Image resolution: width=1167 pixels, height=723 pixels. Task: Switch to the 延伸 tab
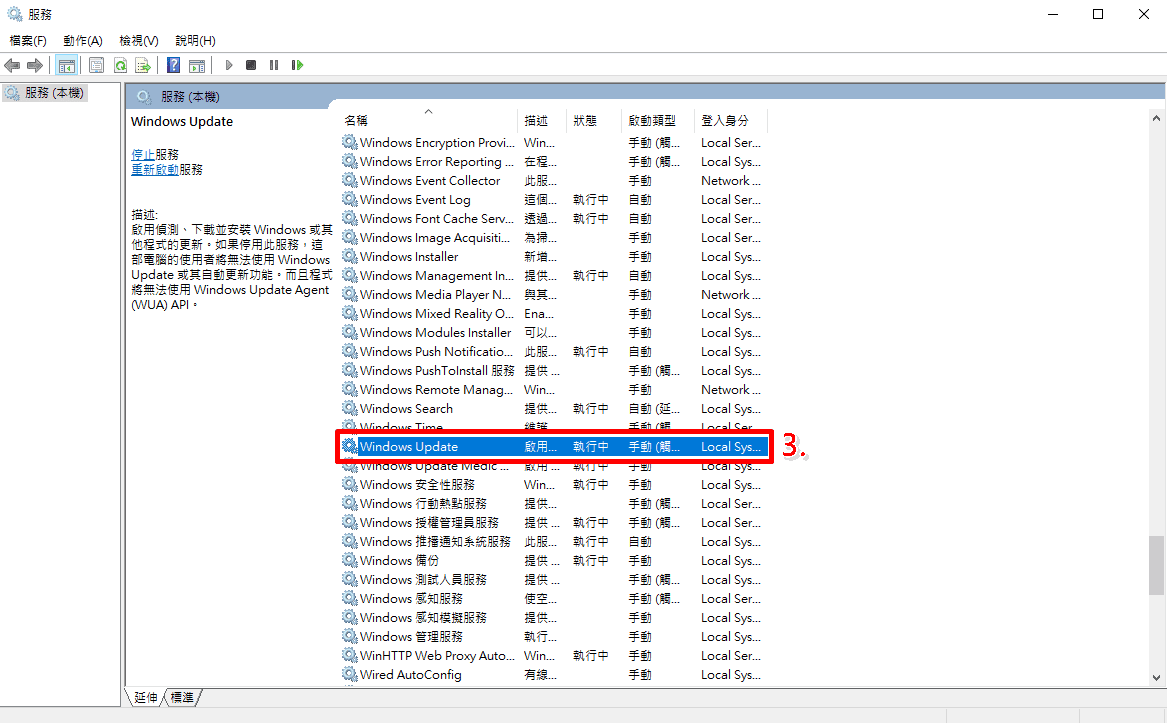(146, 697)
